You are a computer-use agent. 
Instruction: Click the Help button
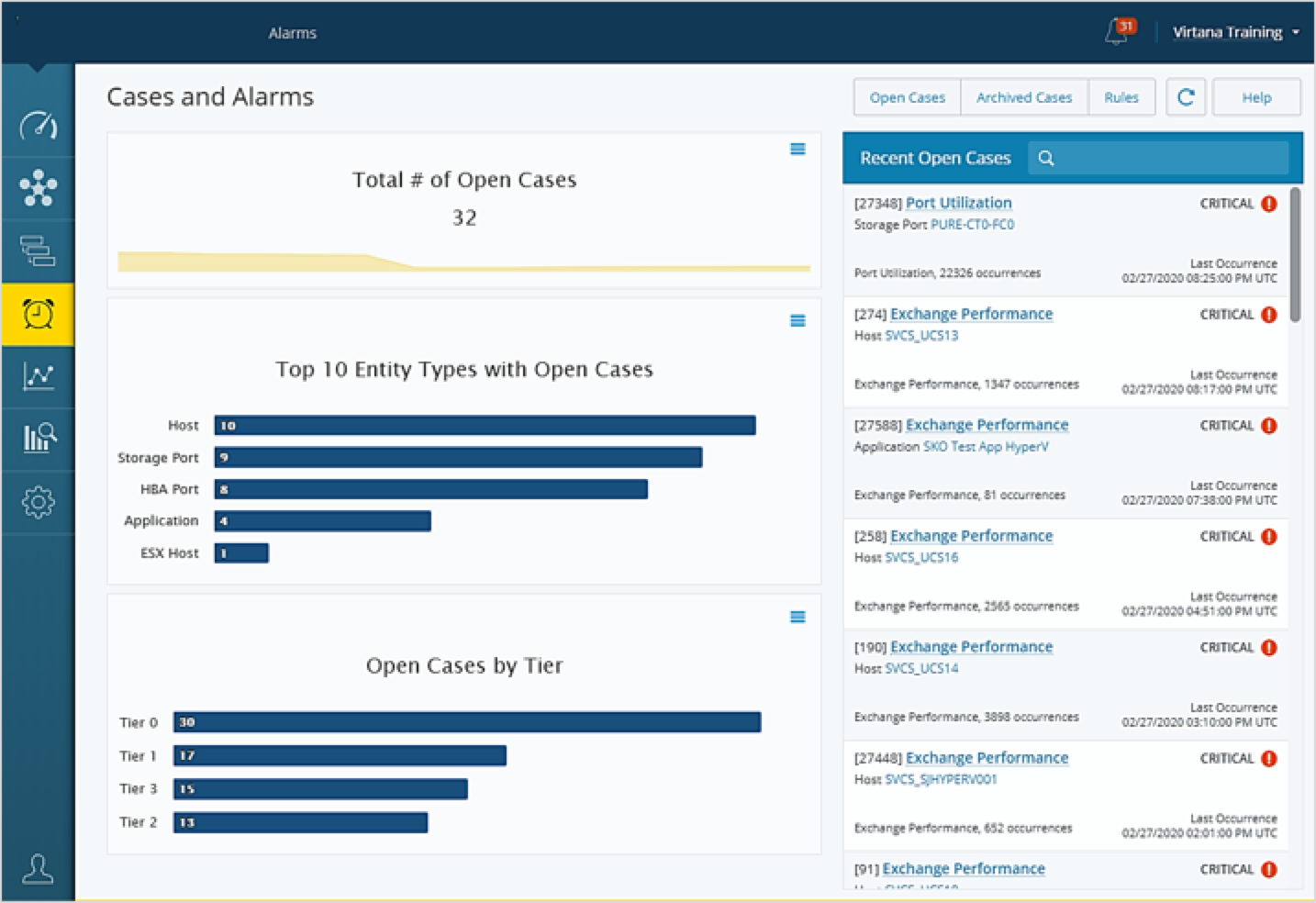1256,97
